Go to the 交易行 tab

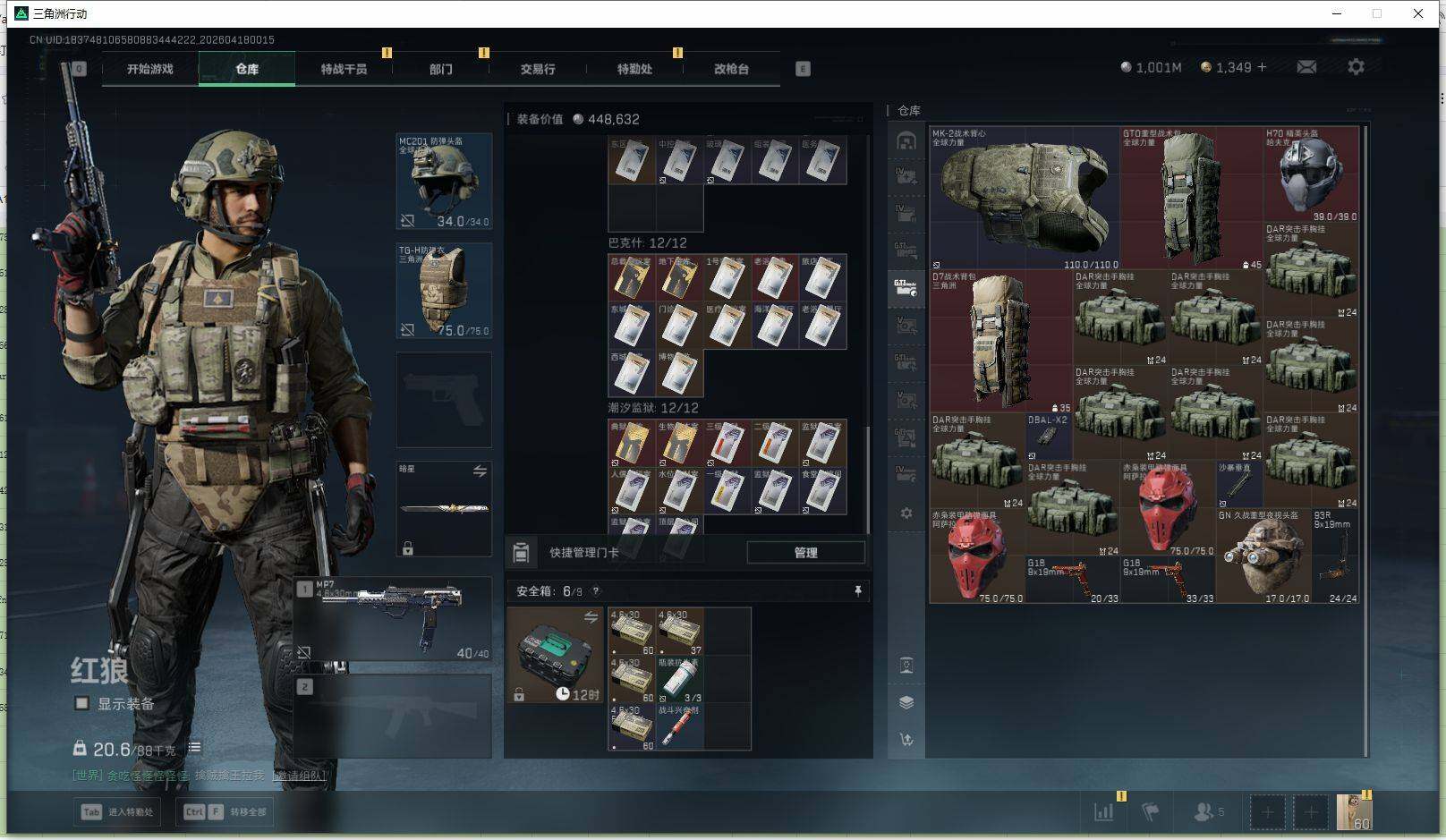pyautogui.click(x=537, y=69)
